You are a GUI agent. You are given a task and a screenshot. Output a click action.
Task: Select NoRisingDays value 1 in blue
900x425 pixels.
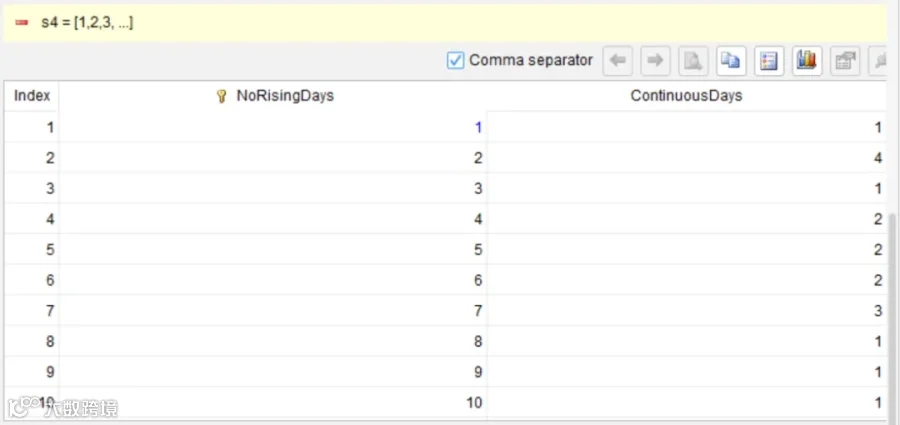tap(273, 127)
